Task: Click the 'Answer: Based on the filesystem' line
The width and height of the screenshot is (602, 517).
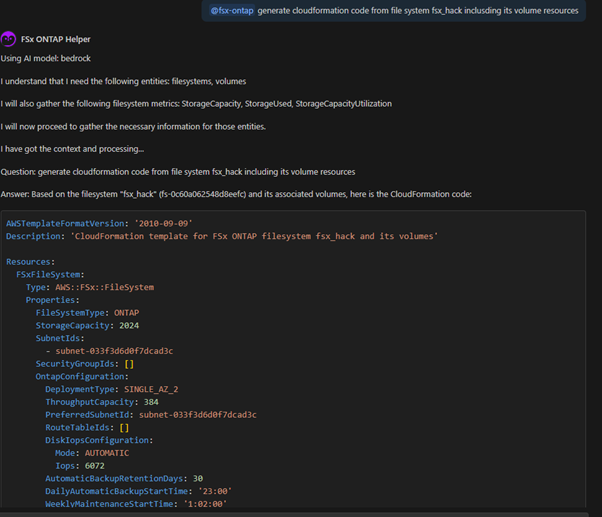Action: (236, 194)
